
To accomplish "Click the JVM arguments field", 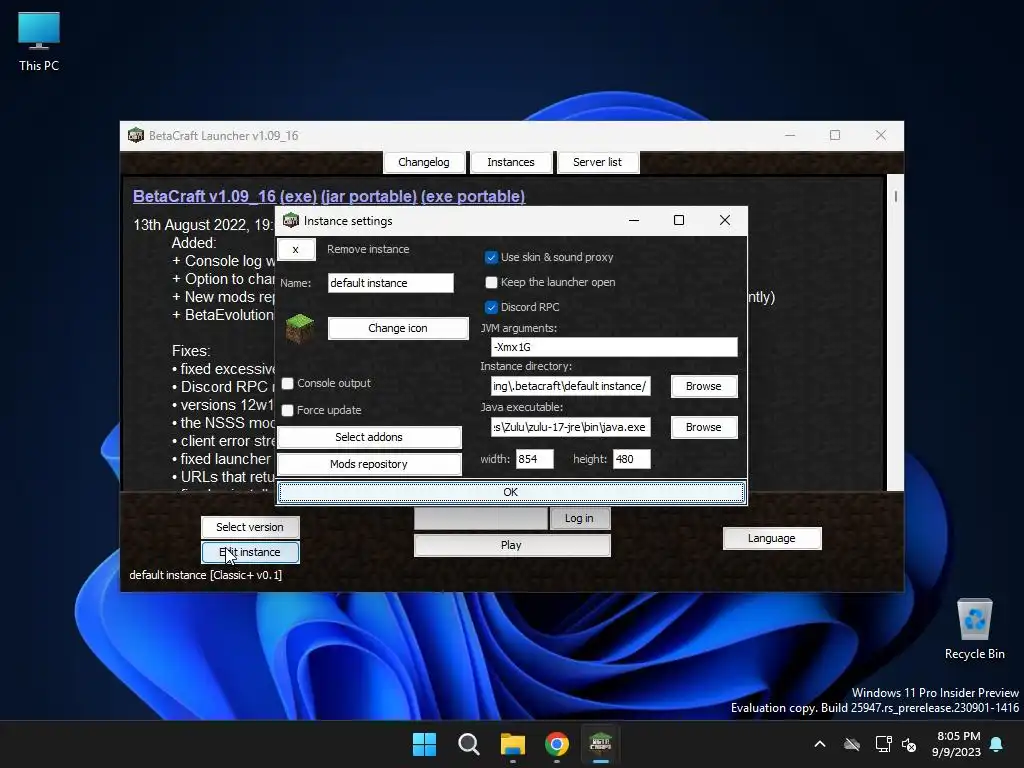I will pos(614,347).
